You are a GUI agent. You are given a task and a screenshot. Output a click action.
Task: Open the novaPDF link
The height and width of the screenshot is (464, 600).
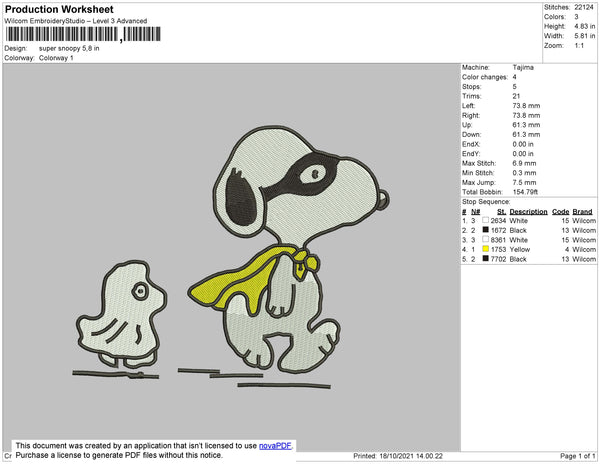point(275,446)
